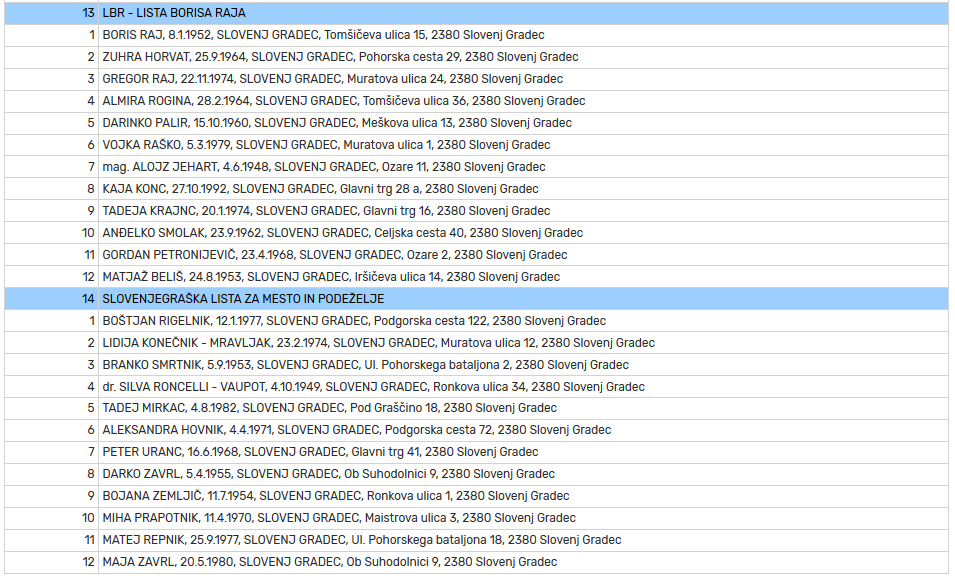Click the MIHA PRAPOTNIK candidate row

pos(476,517)
